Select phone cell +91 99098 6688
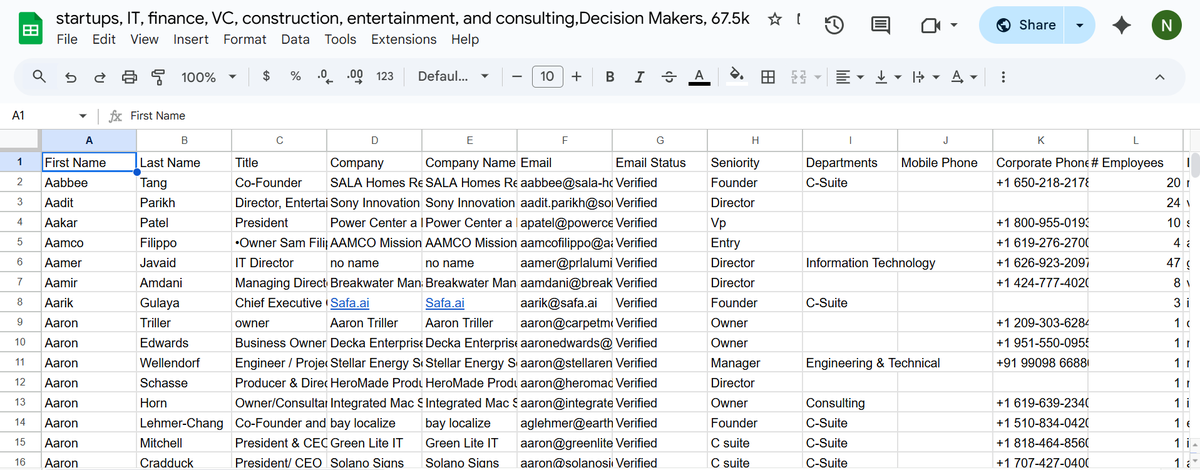Image resolution: width=1200 pixels, height=470 pixels. 1039,363
